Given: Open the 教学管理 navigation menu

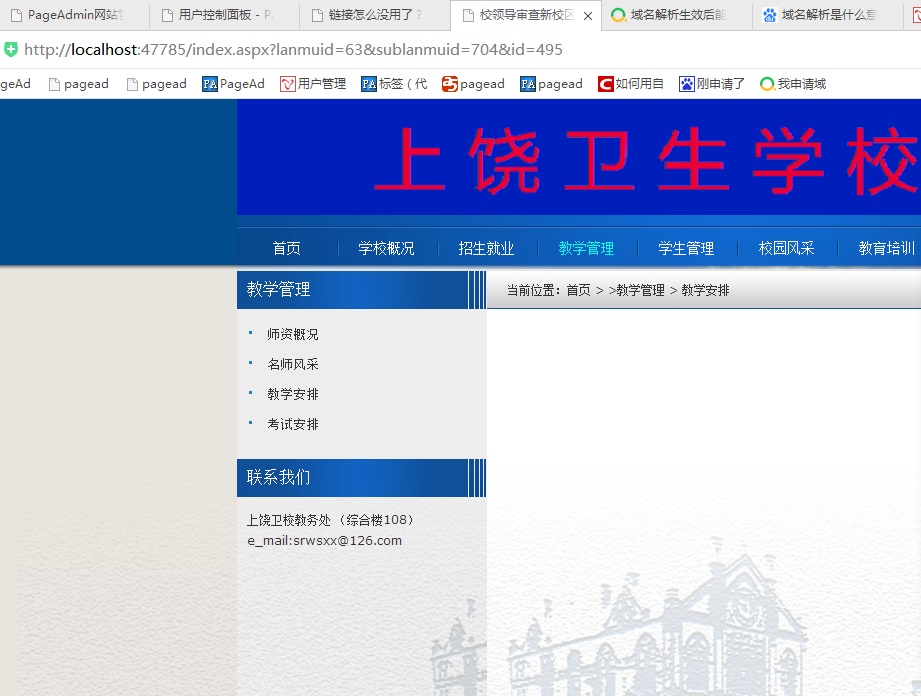Looking at the screenshot, I should click(586, 248).
